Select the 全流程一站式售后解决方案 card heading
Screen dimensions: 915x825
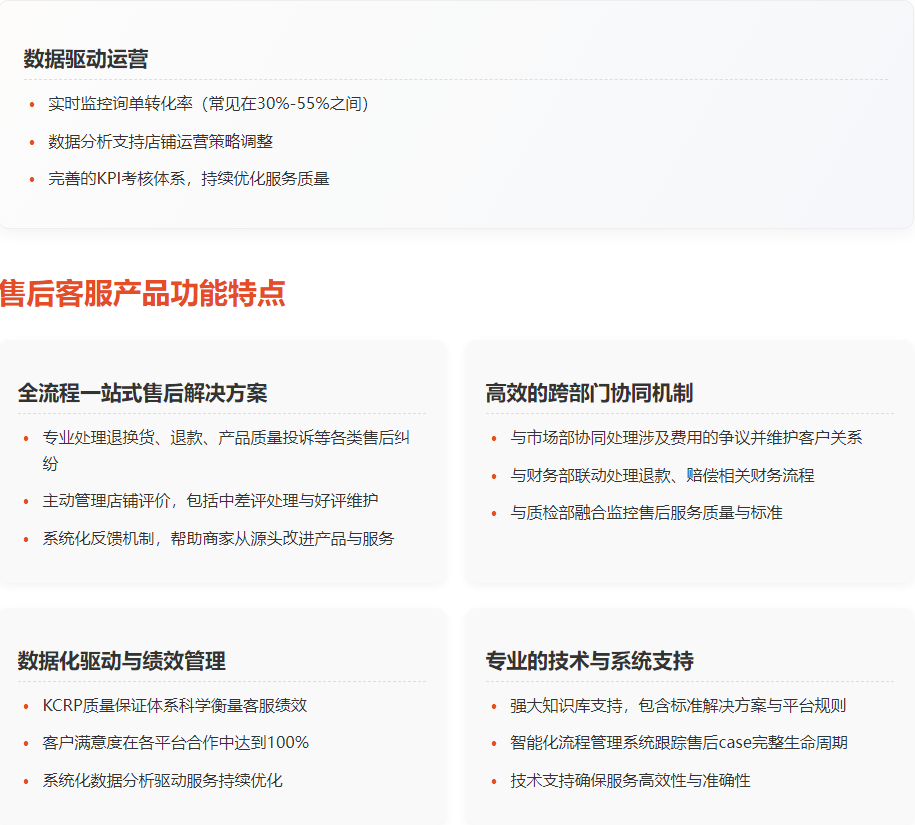coord(142,393)
